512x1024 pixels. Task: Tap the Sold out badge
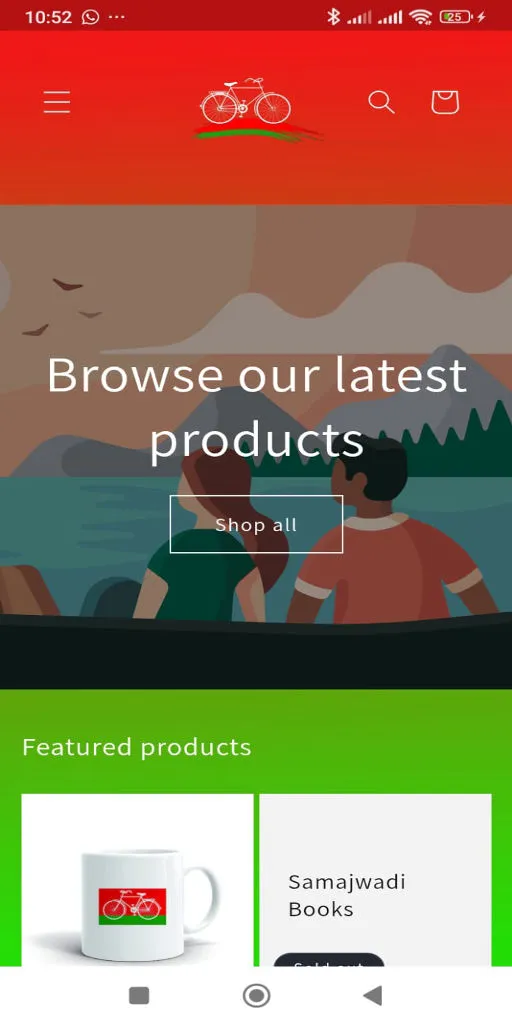[328, 960]
